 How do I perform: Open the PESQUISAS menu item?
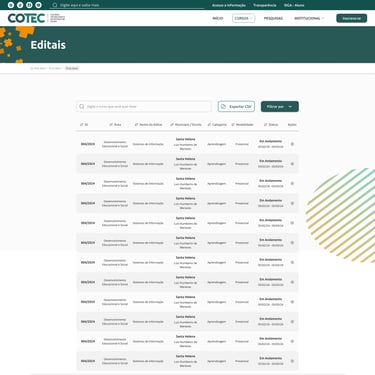[x=273, y=18]
